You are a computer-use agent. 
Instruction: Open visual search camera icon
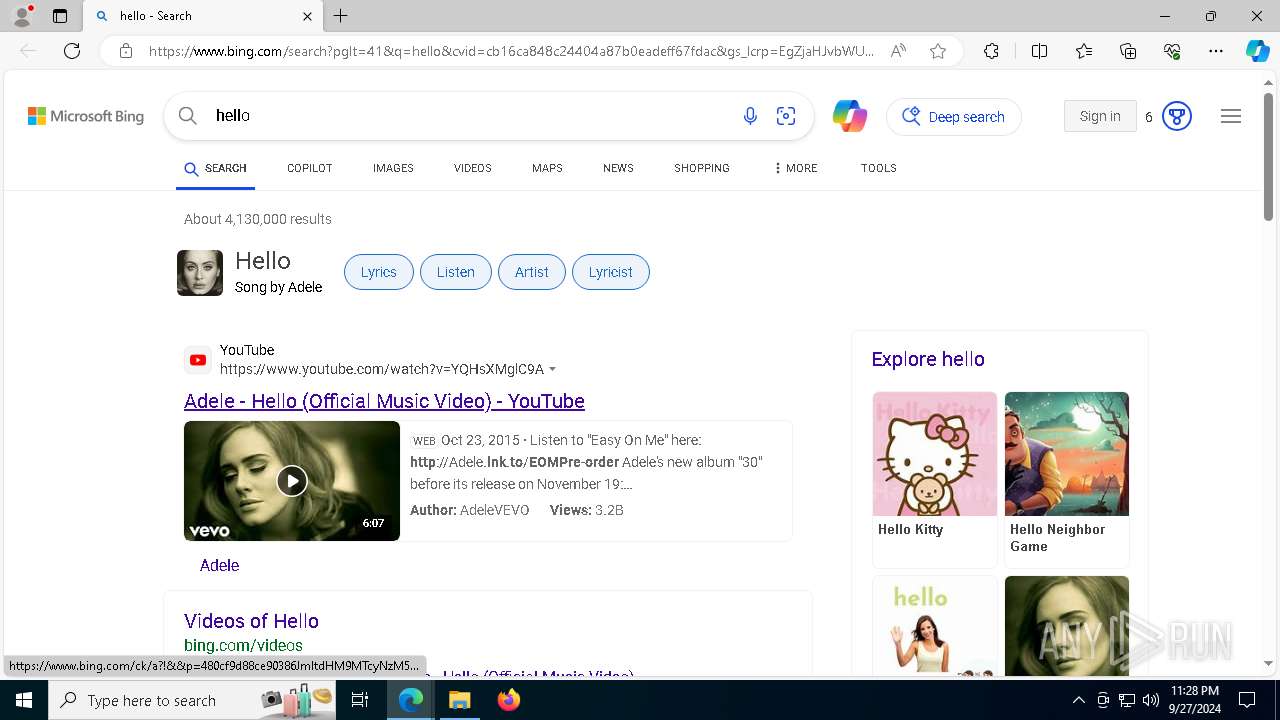pyautogui.click(x=786, y=116)
